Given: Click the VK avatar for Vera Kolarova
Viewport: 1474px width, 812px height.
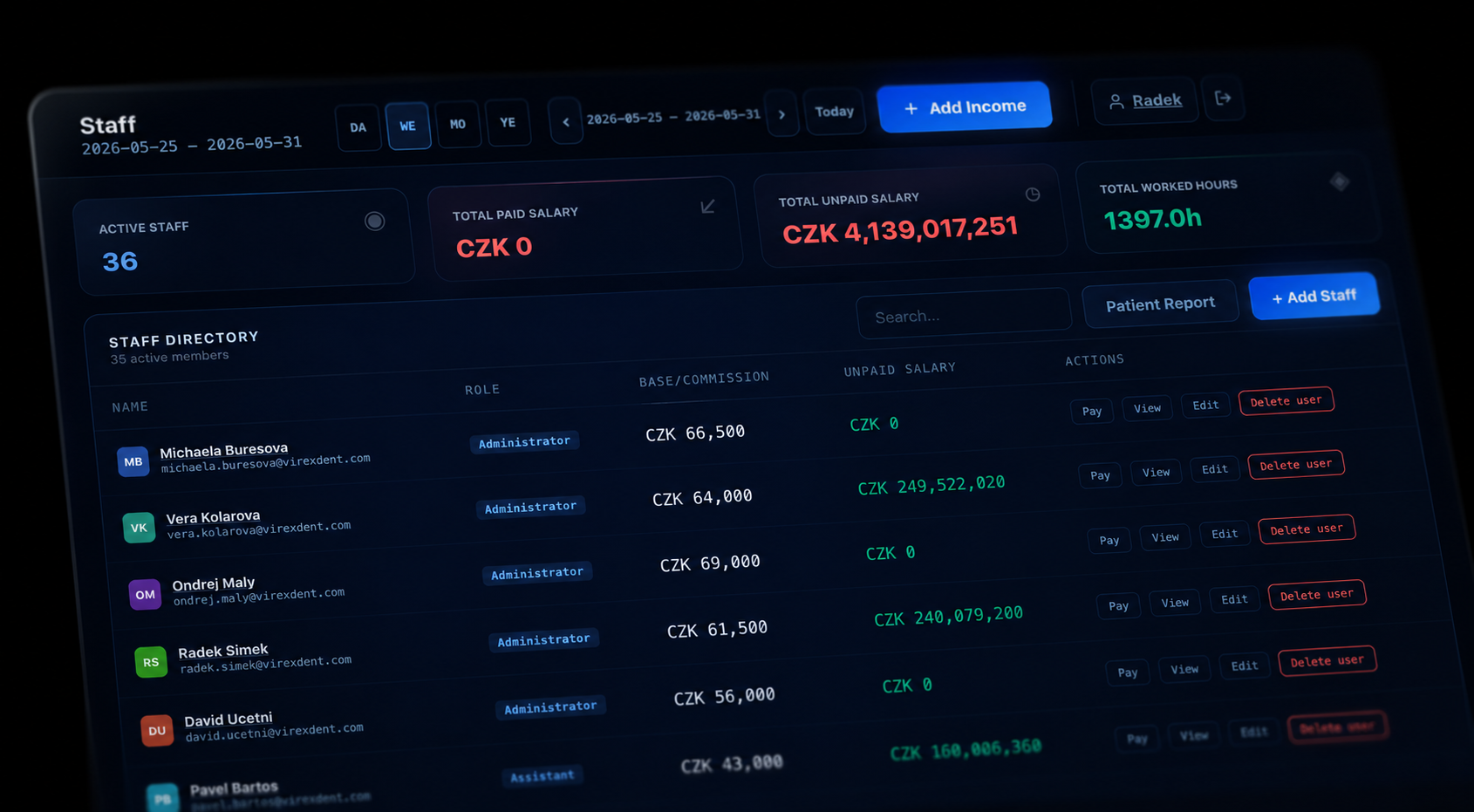Looking at the screenshot, I should click(139, 528).
